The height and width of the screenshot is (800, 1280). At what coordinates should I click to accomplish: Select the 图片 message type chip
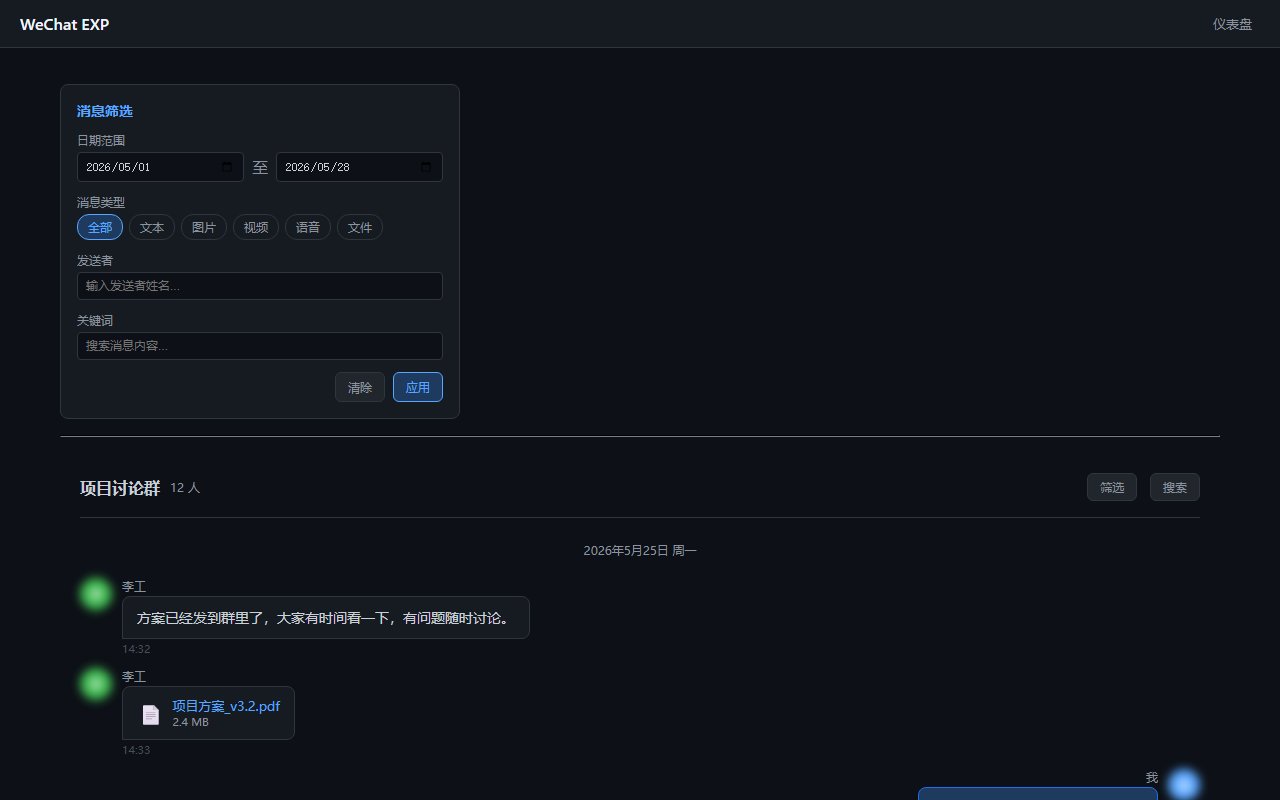204,227
